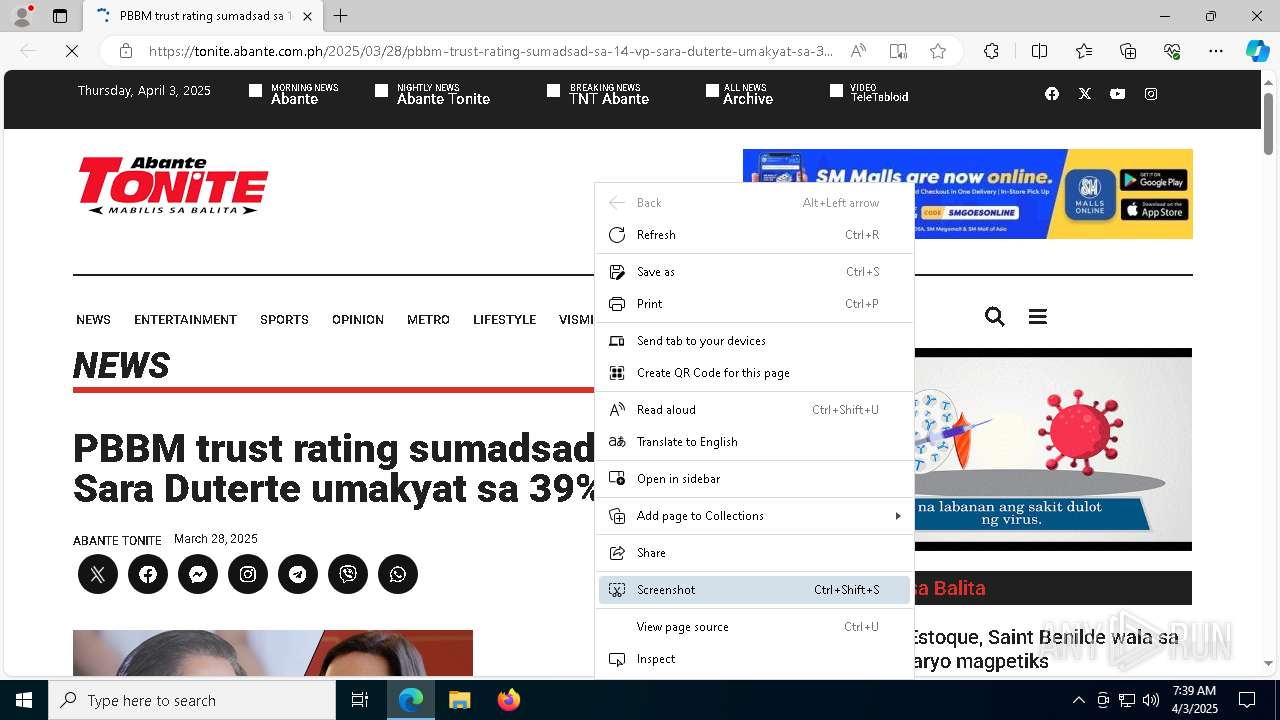Open Abante Instagram in header
Viewport: 1280px width, 720px height.
pos(1151,94)
